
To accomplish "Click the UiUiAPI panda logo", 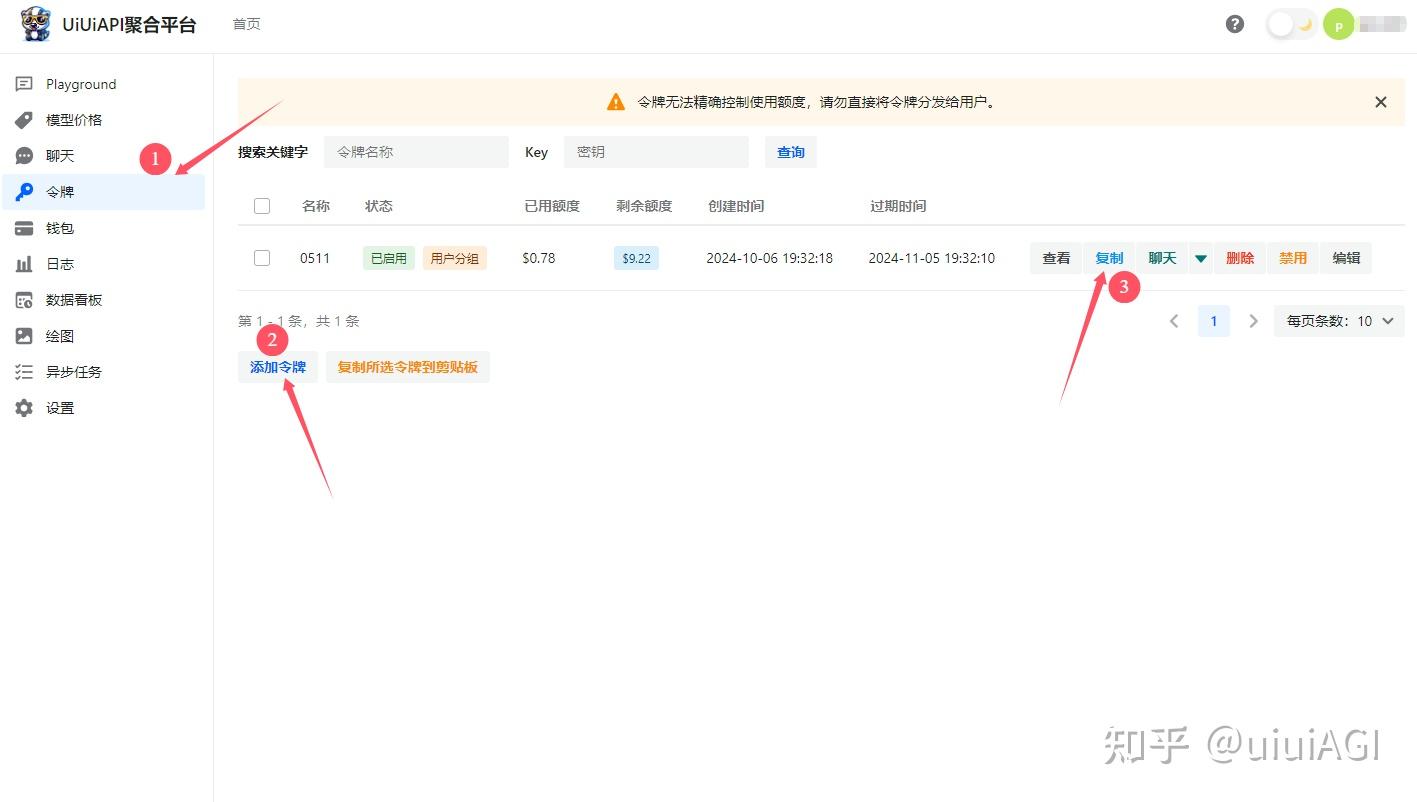I will [36, 24].
